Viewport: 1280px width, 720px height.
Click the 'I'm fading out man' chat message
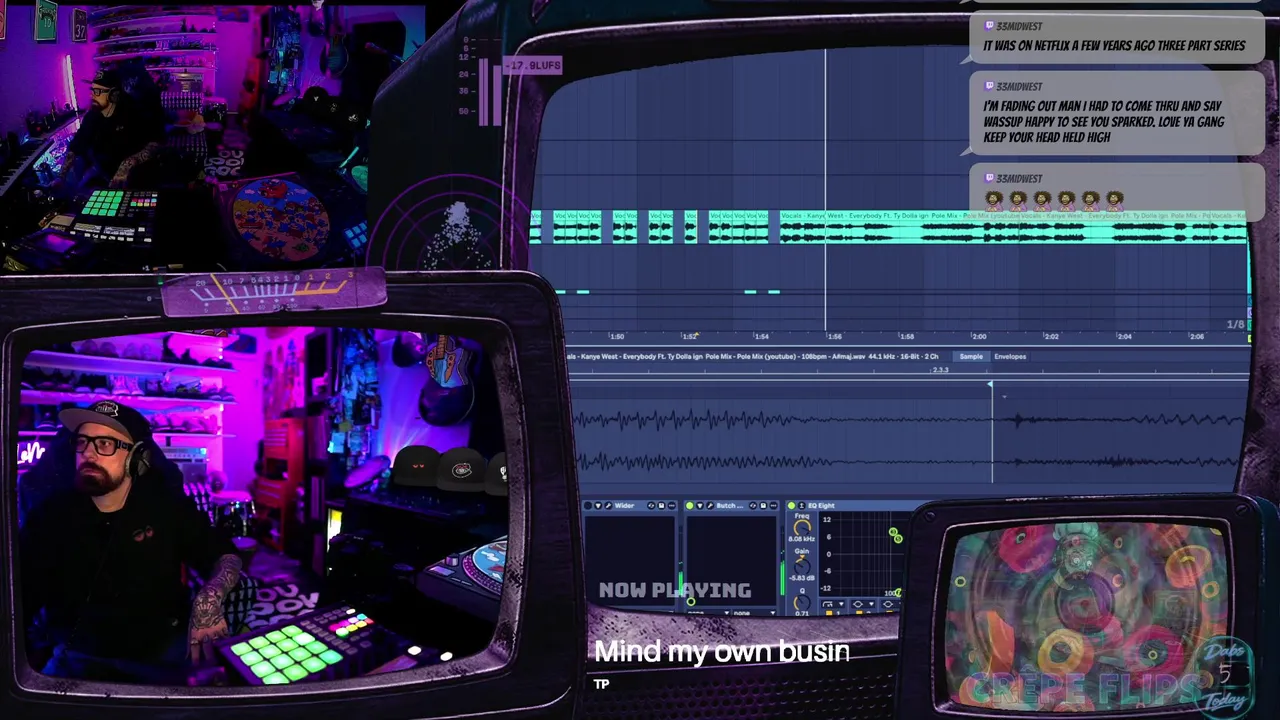pyautogui.click(x=1115, y=114)
